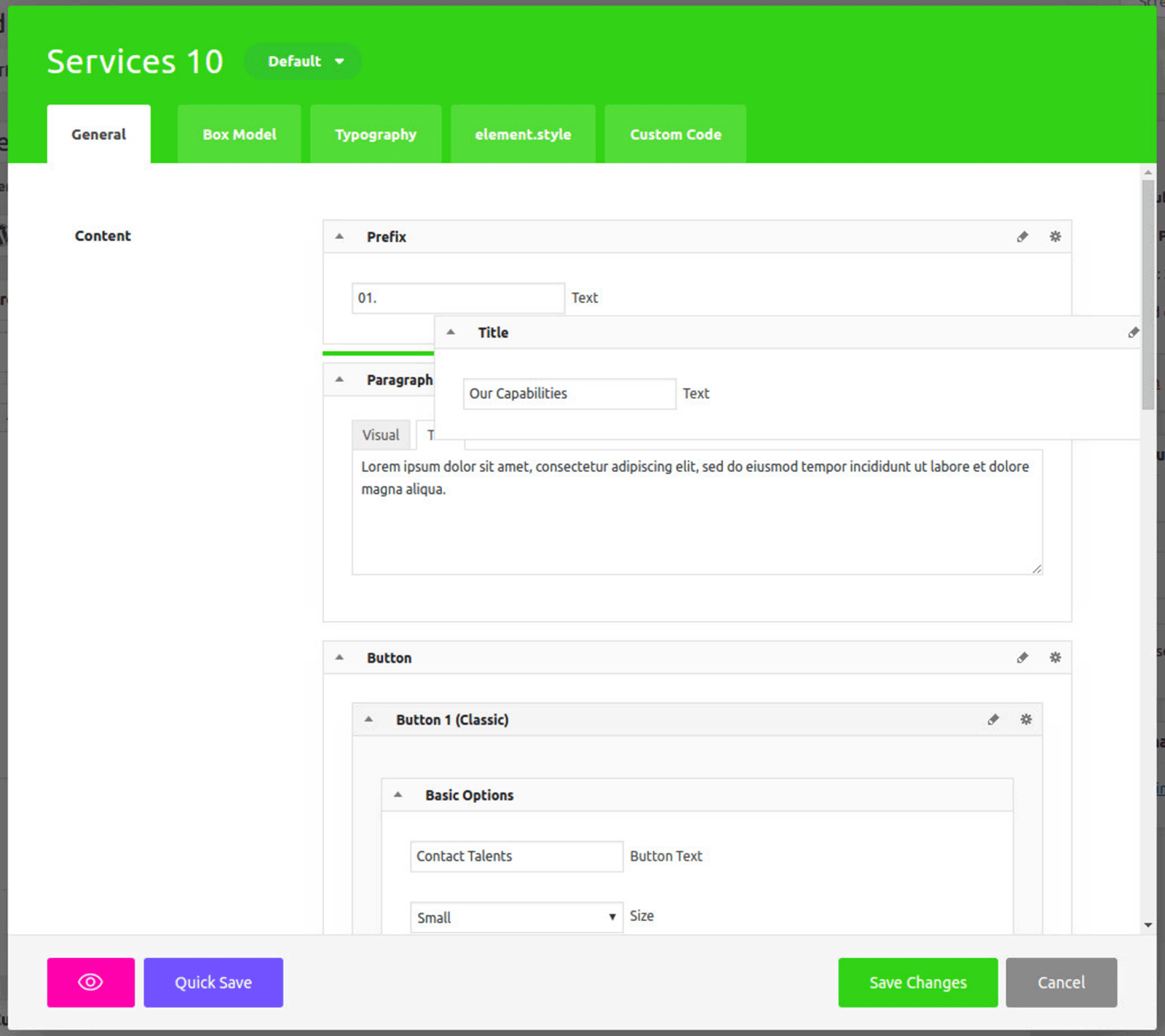Click the Lorem ipsum paragraph text area

pyautogui.click(x=697, y=513)
